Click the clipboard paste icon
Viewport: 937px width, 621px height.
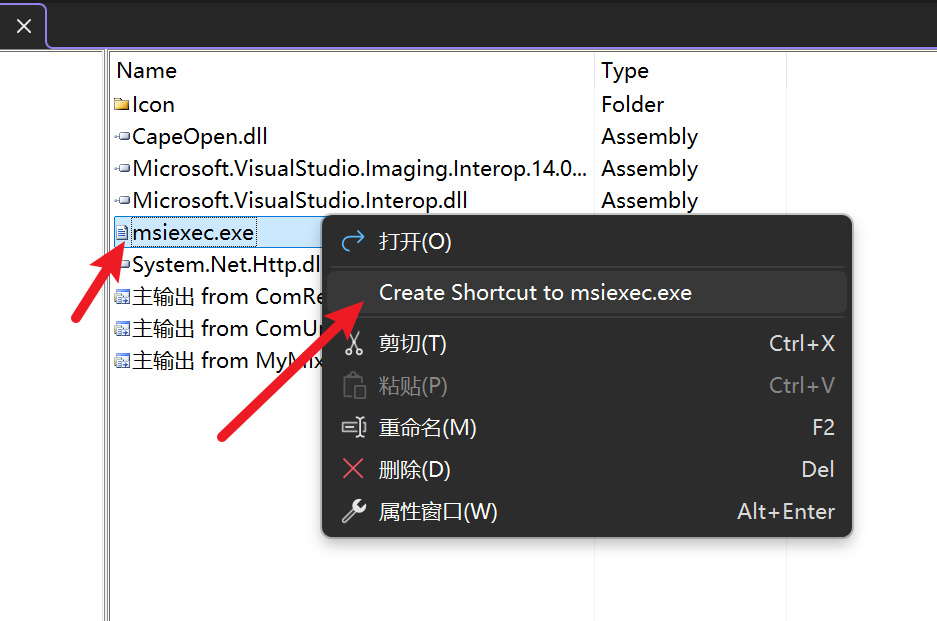point(354,386)
